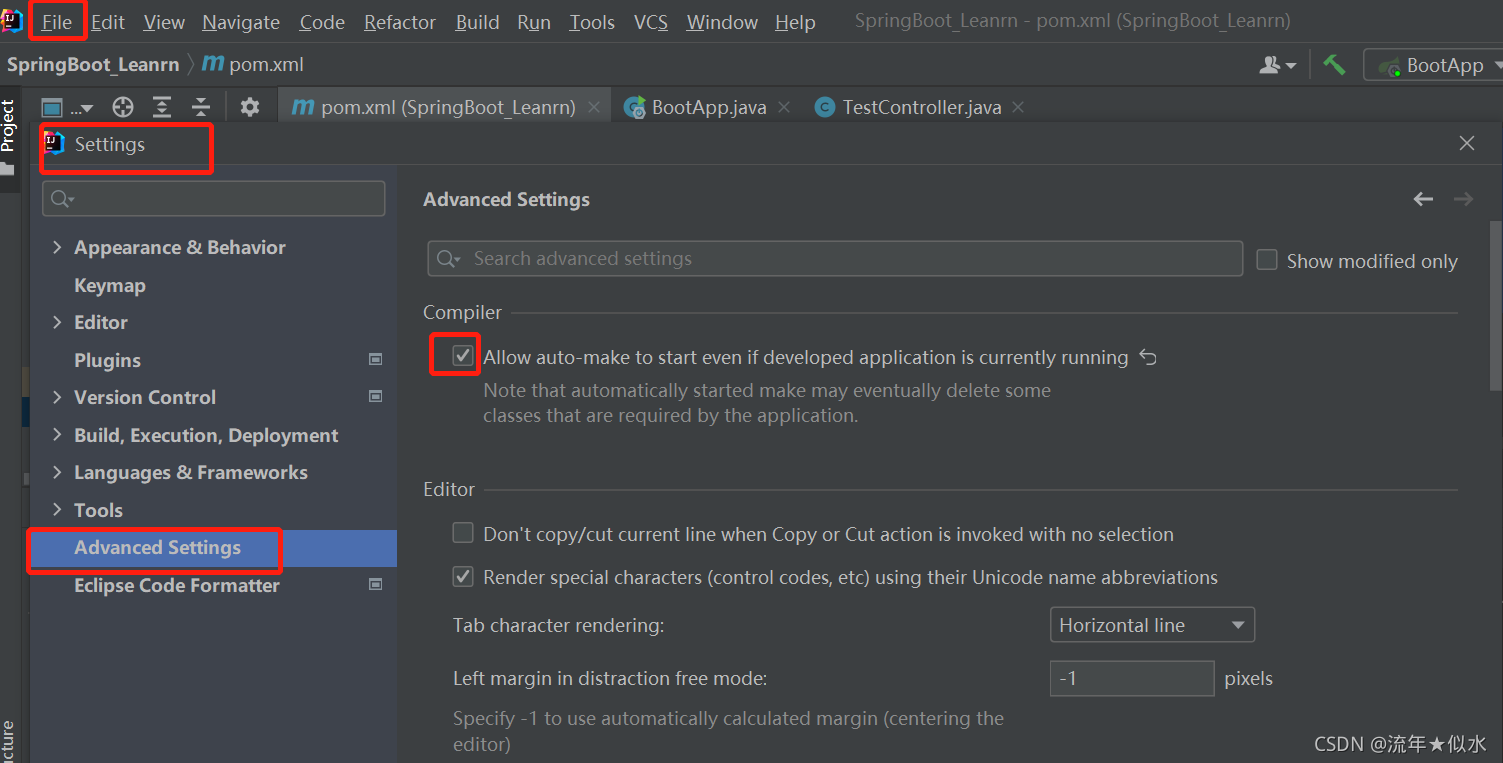Click the collapse all icon in Project toolbar
Screen dimensions: 1503x763
point(201,107)
